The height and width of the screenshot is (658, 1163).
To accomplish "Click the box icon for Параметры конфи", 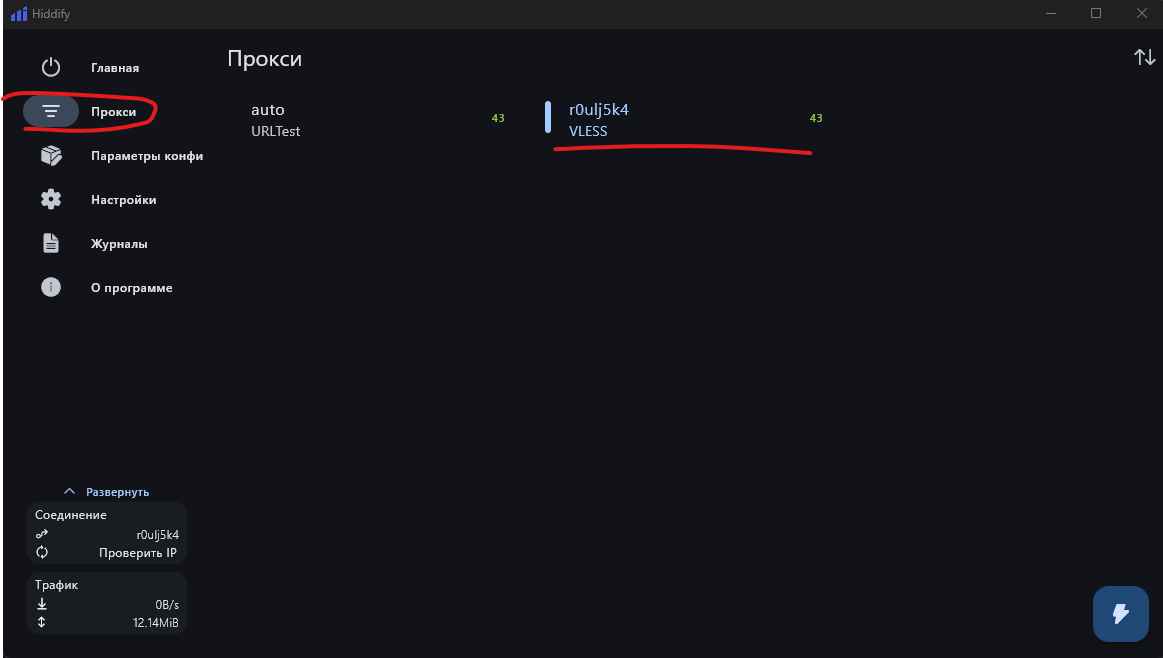I will pos(50,155).
